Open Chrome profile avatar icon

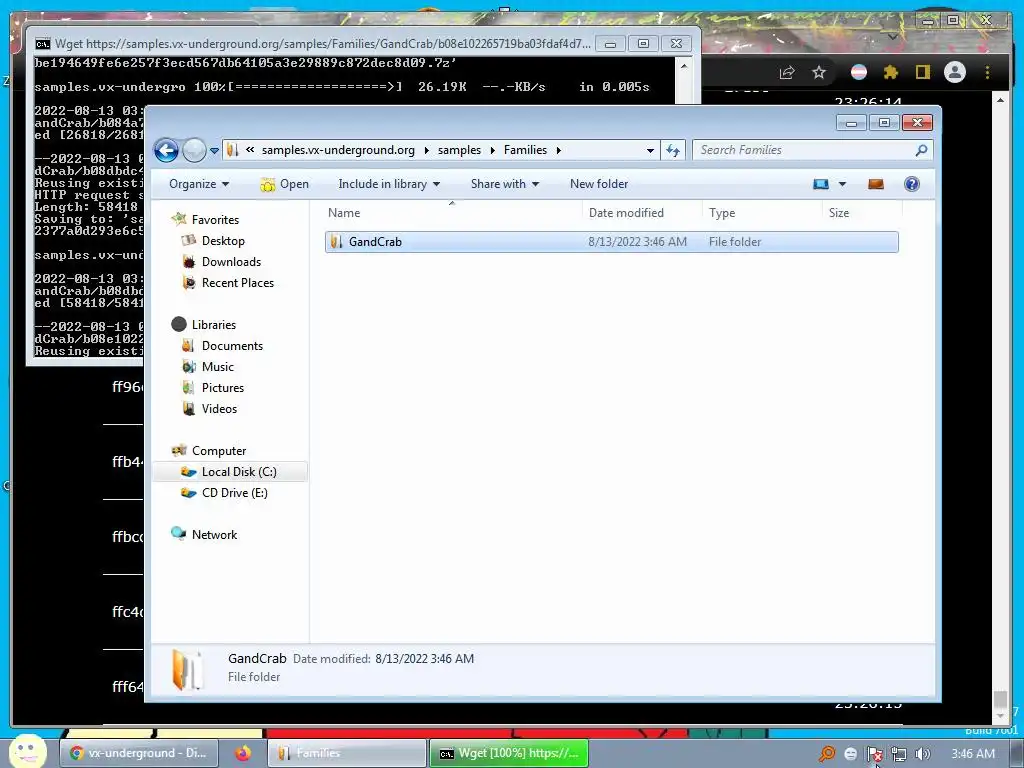[x=955, y=72]
